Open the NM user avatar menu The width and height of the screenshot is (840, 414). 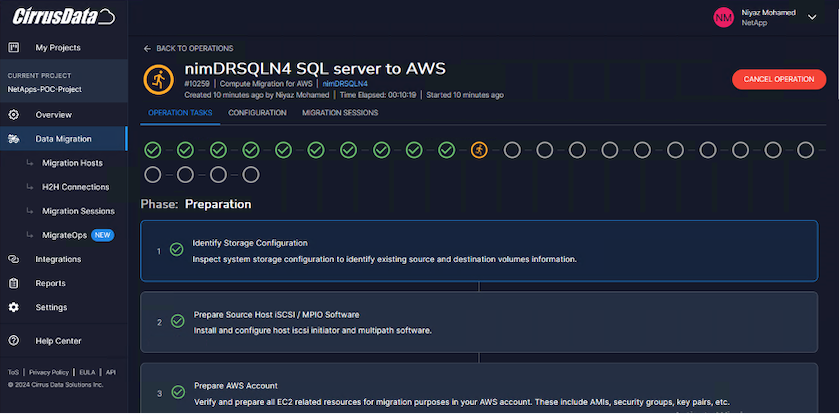point(723,16)
